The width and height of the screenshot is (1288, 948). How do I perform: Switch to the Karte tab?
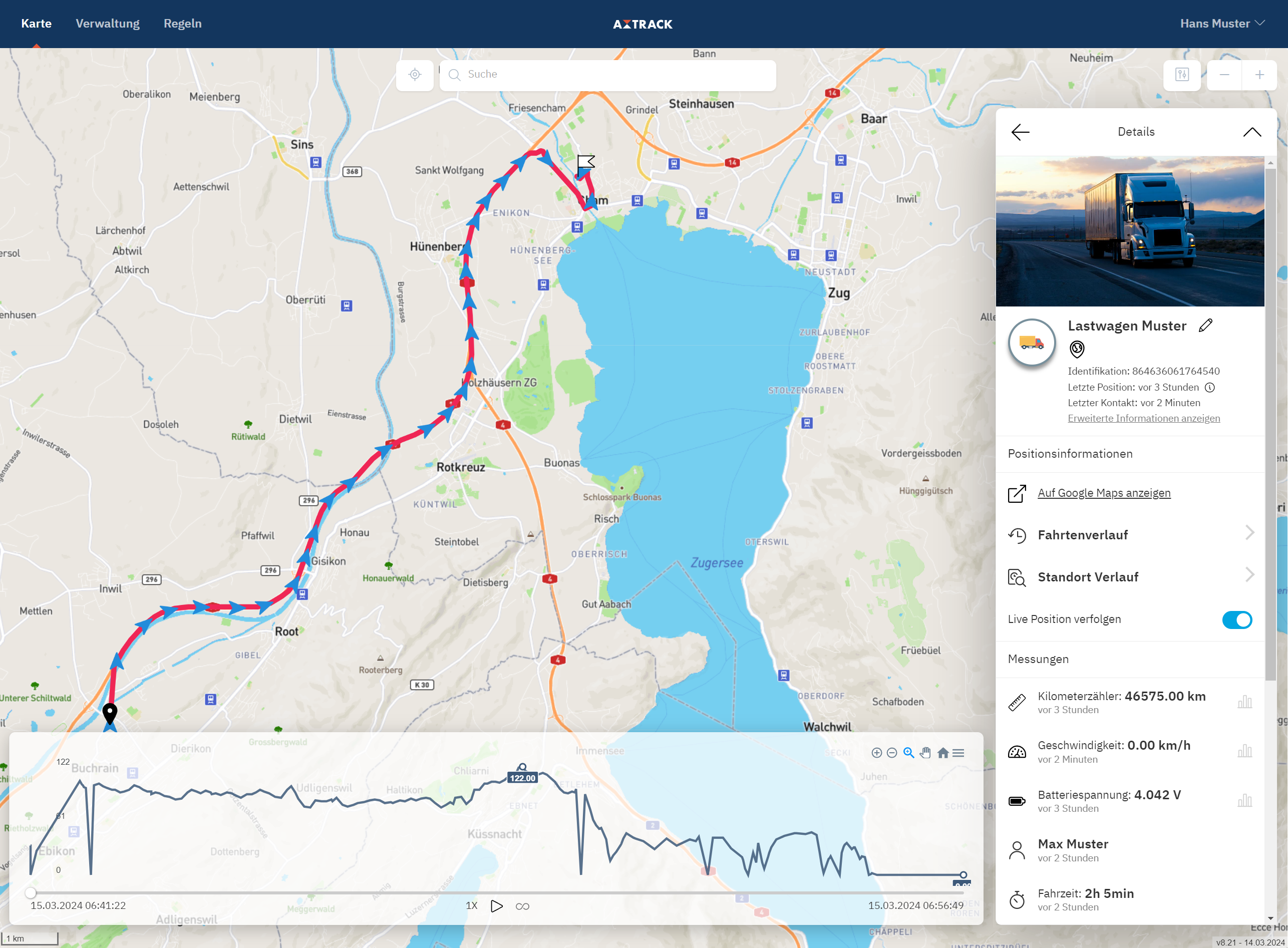pos(36,24)
